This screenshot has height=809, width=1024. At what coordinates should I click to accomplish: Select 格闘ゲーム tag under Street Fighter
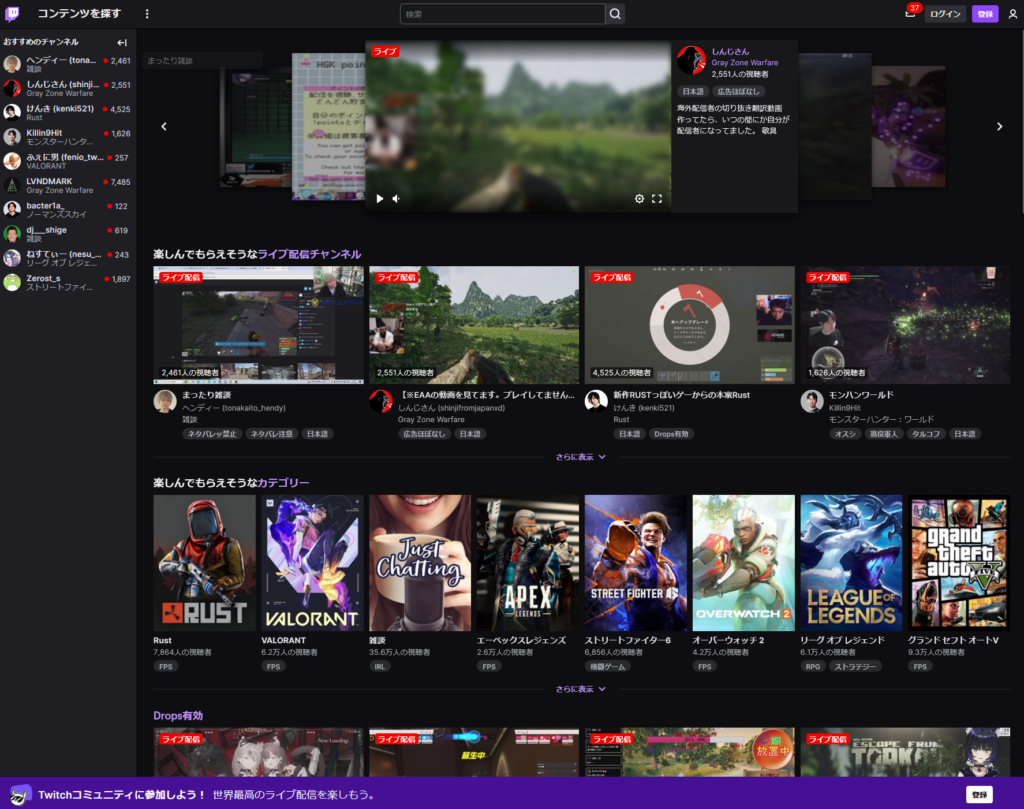click(x=607, y=667)
